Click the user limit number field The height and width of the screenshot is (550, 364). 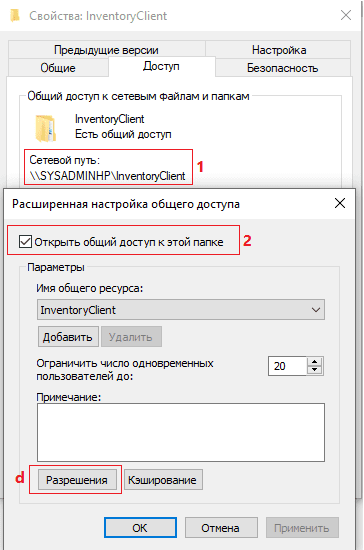coord(288,366)
